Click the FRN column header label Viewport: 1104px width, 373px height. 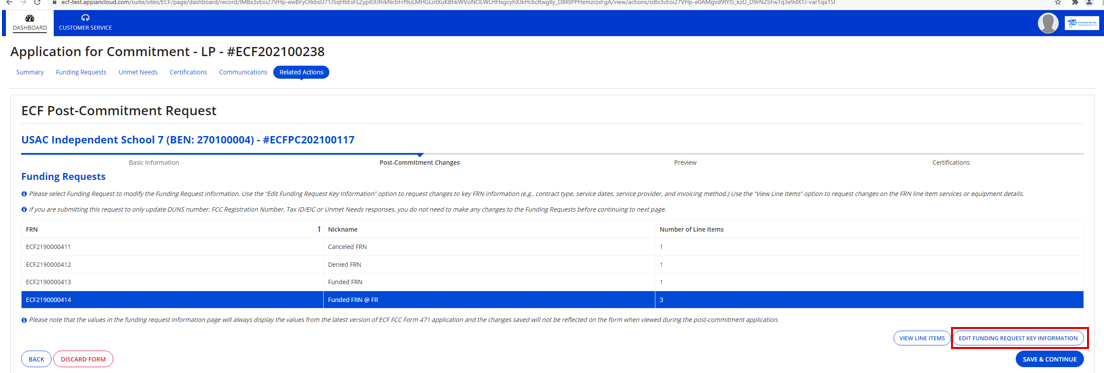31,229
